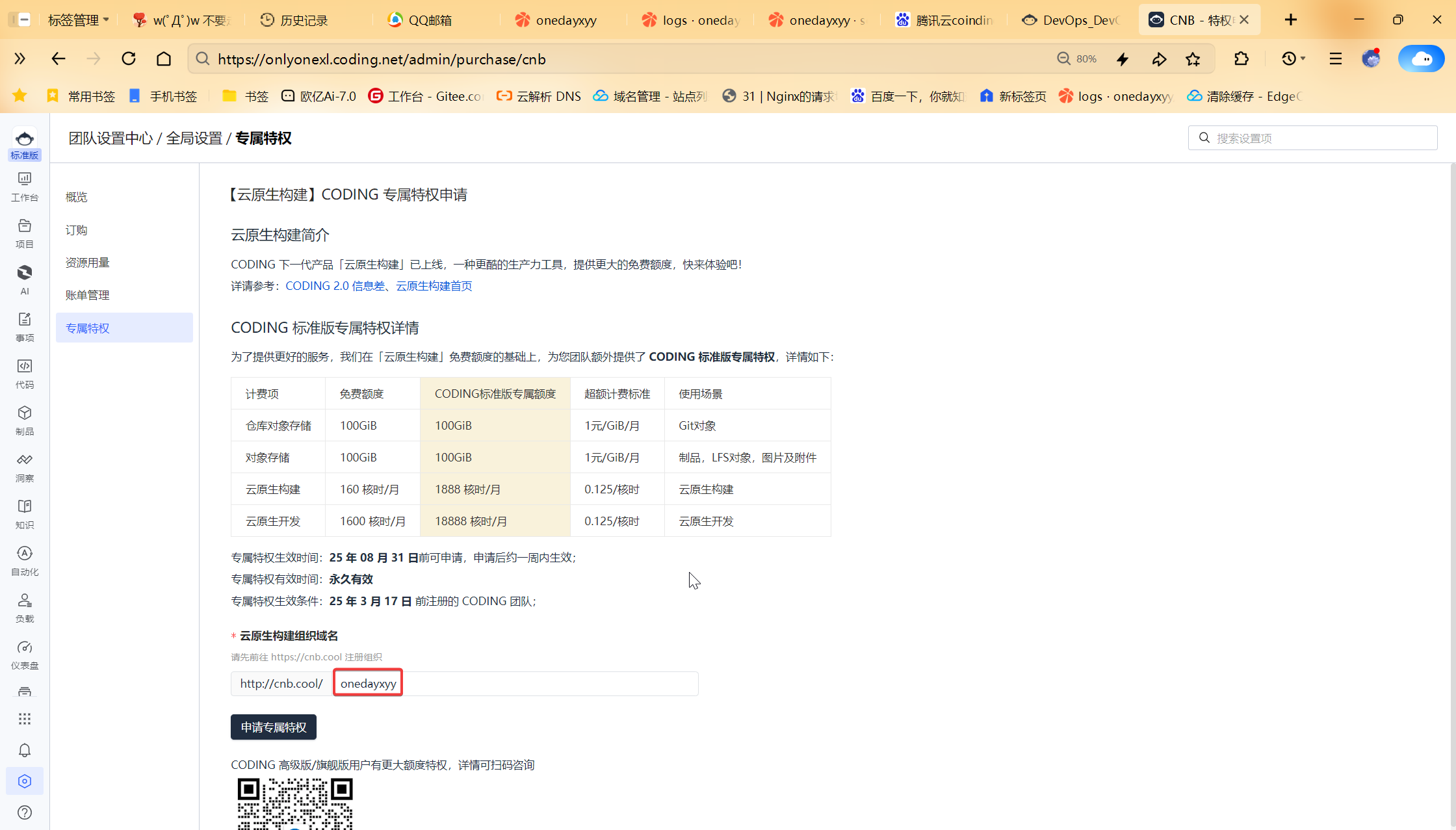Viewport: 1456px width, 830px height.
Task: Open the 制品 artifacts sidebar icon
Action: click(x=25, y=421)
